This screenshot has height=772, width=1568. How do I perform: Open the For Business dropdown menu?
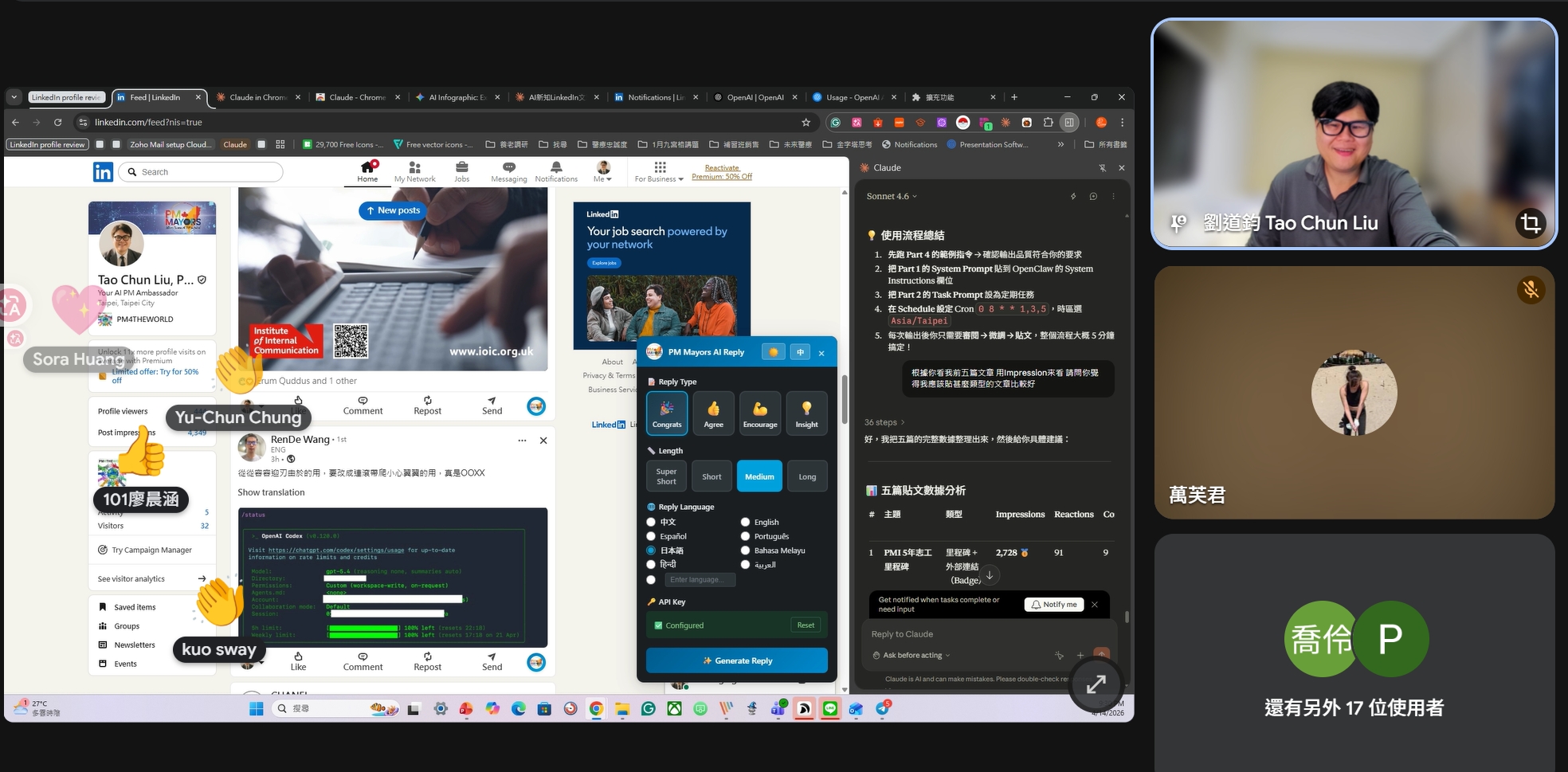click(x=659, y=171)
